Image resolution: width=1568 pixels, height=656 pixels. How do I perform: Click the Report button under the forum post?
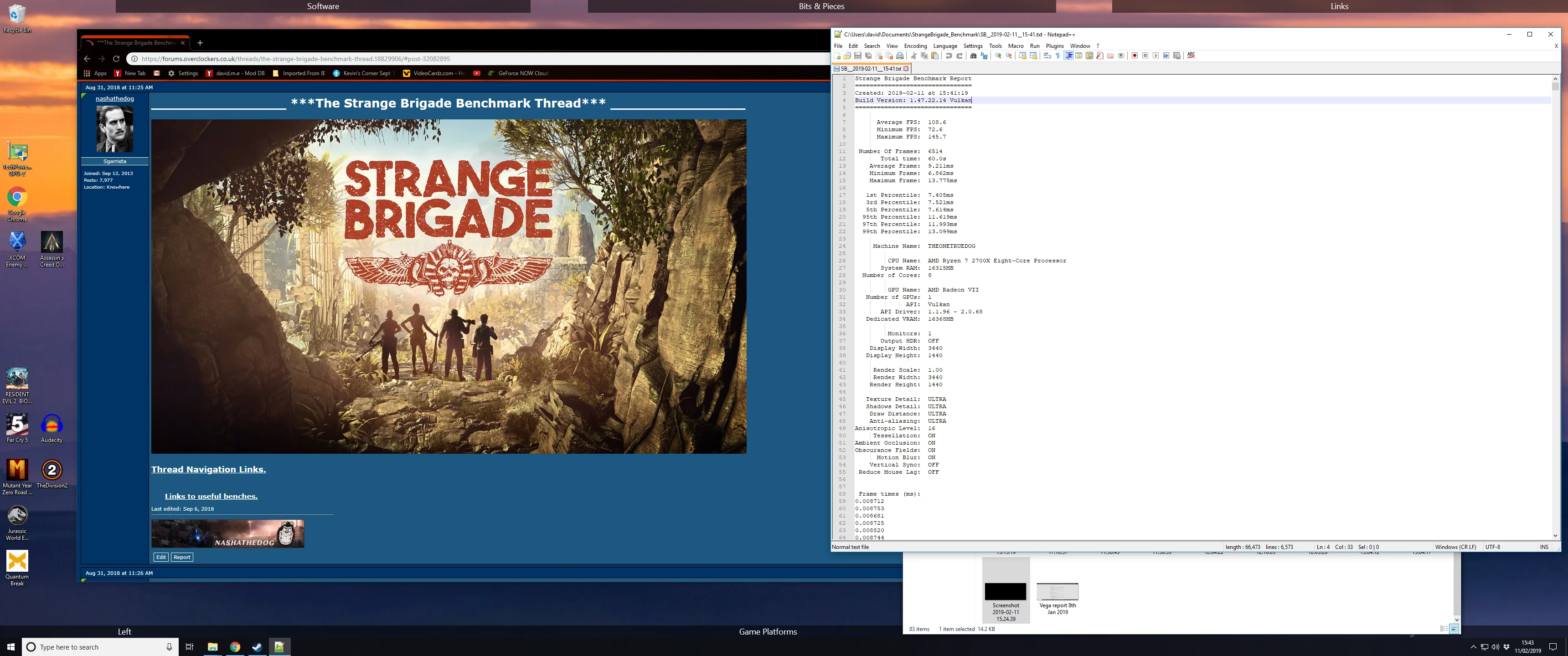[181, 557]
